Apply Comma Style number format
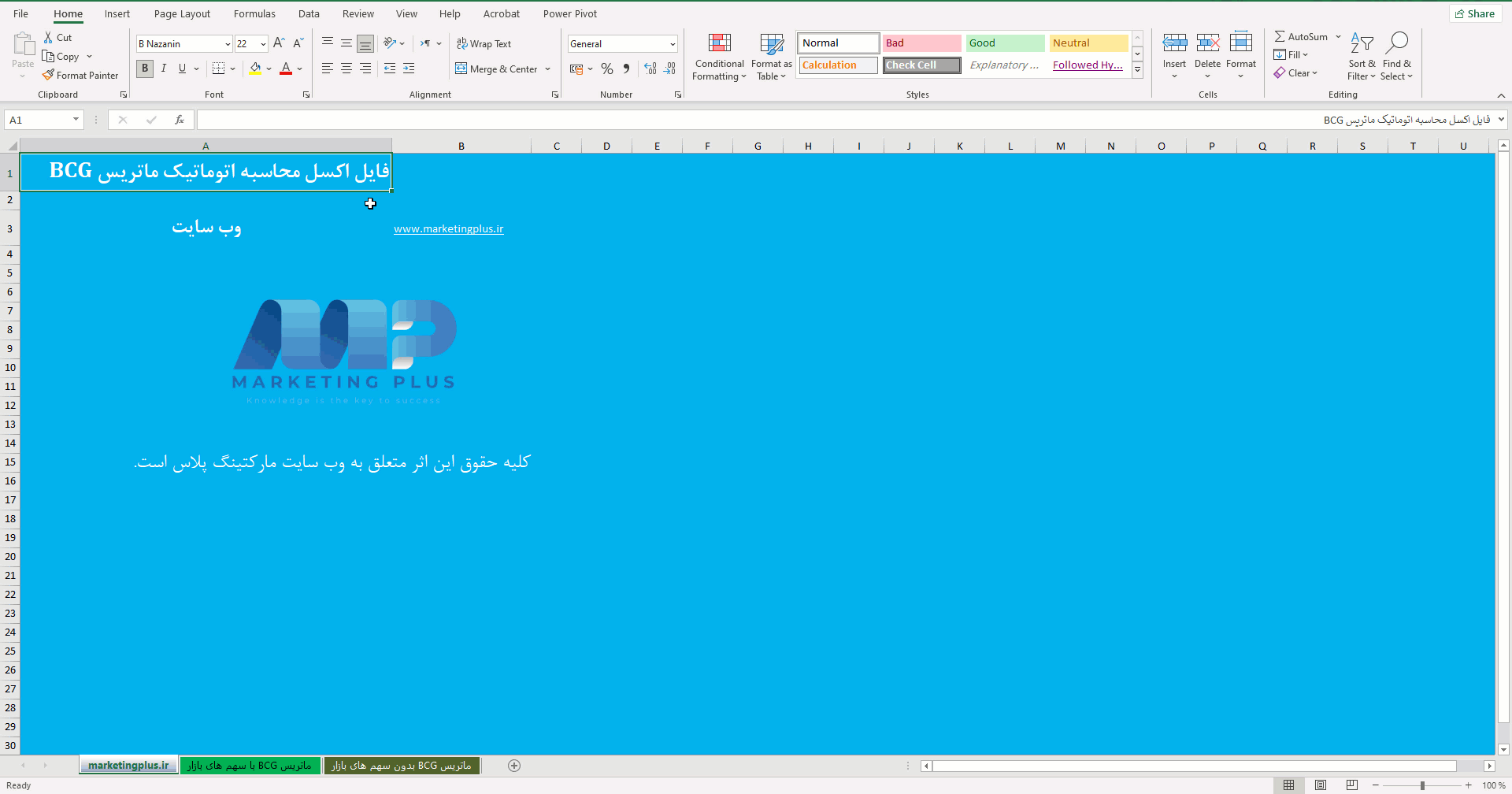The width and height of the screenshot is (1512, 794). [x=626, y=69]
